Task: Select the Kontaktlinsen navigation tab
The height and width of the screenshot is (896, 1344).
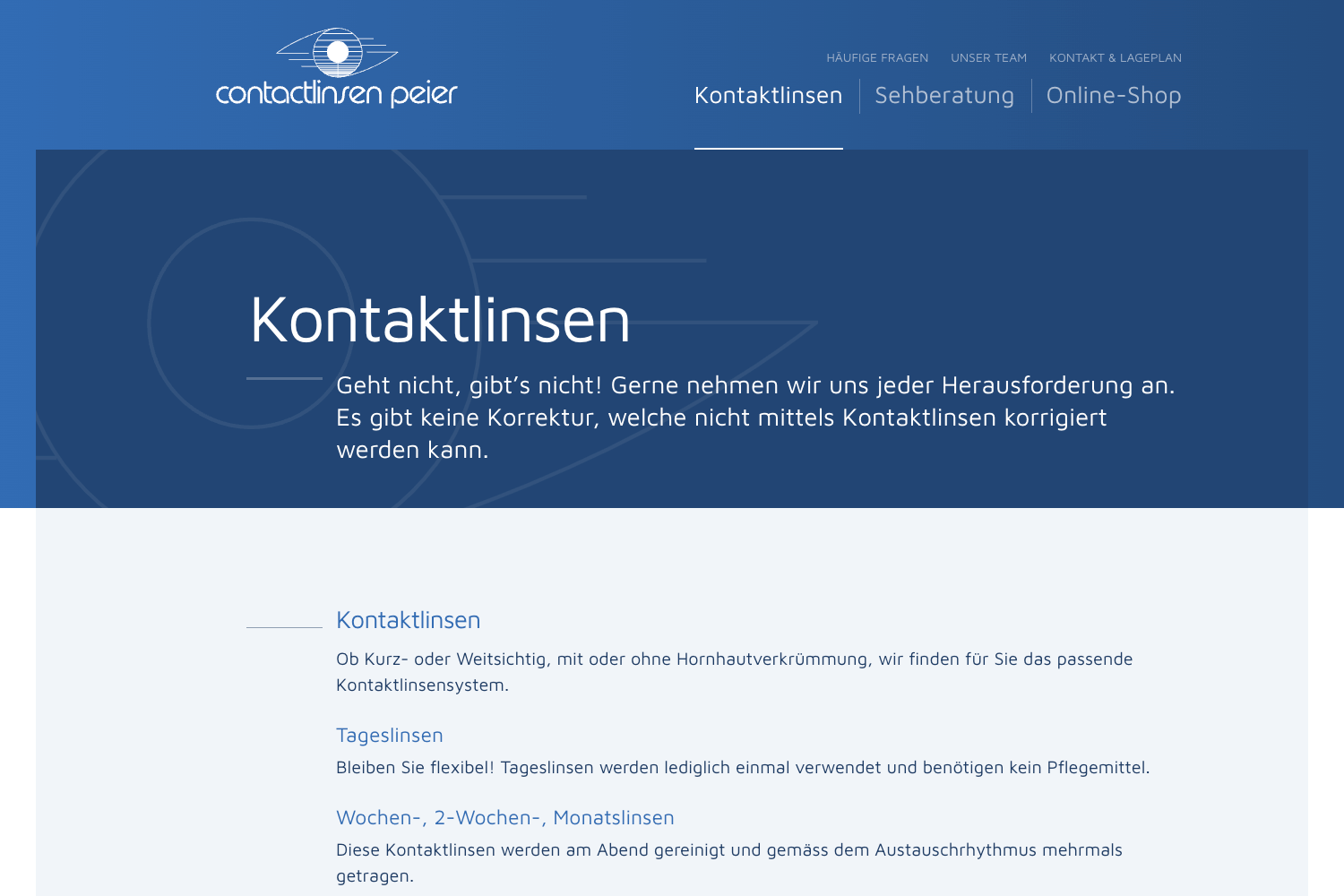Action: pyautogui.click(x=768, y=96)
